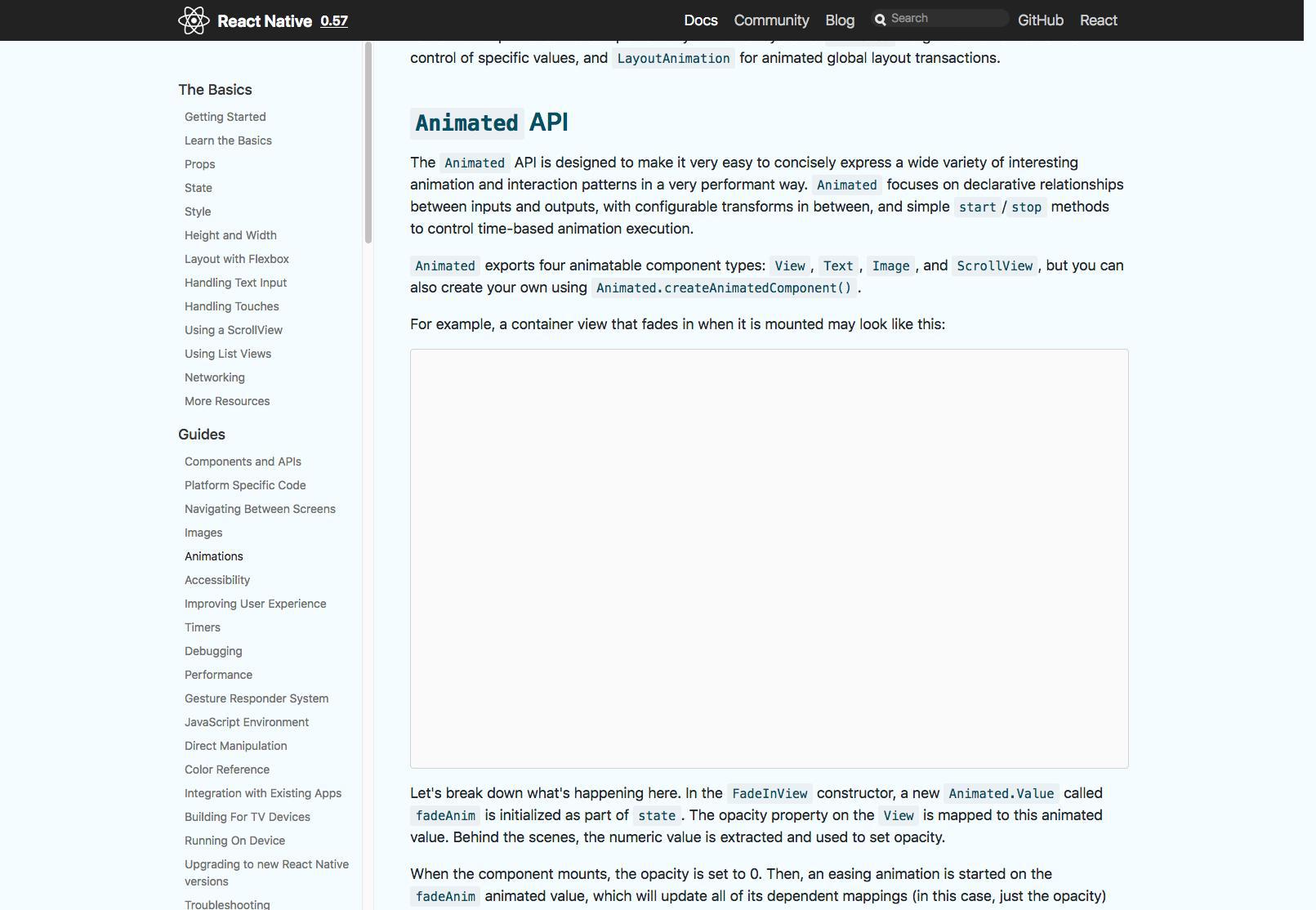Open the GitHub nav link
The height and width of the screenshot is (910, 1316).
[x=1041, y=20]
